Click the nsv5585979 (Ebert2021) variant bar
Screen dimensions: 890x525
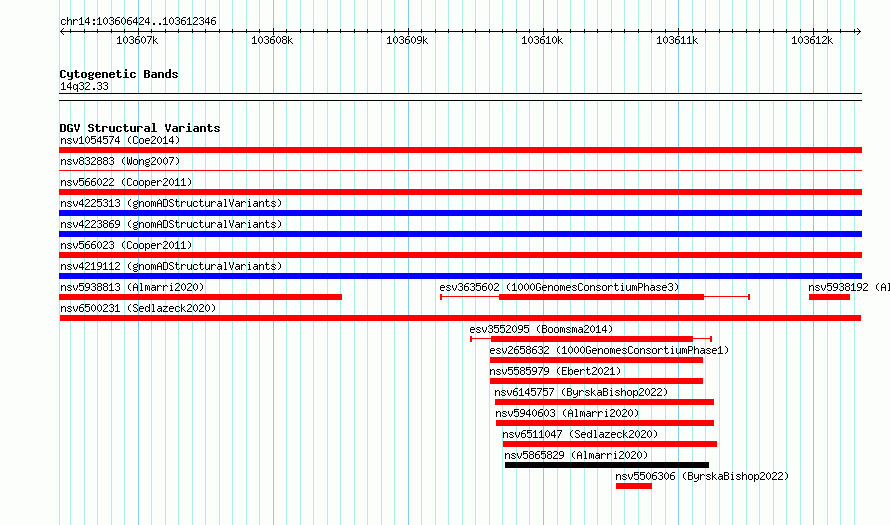[596, 381]
